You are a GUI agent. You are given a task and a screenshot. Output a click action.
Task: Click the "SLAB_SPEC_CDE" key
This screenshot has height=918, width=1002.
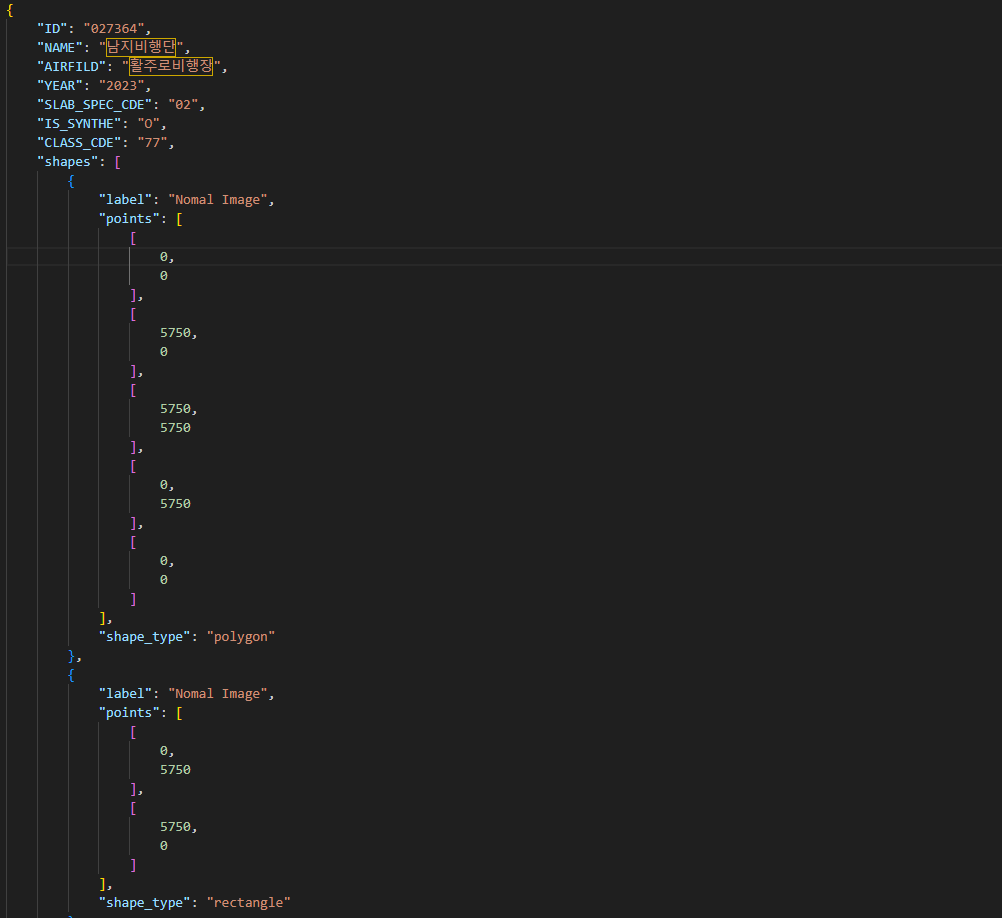tap(95, 105)
